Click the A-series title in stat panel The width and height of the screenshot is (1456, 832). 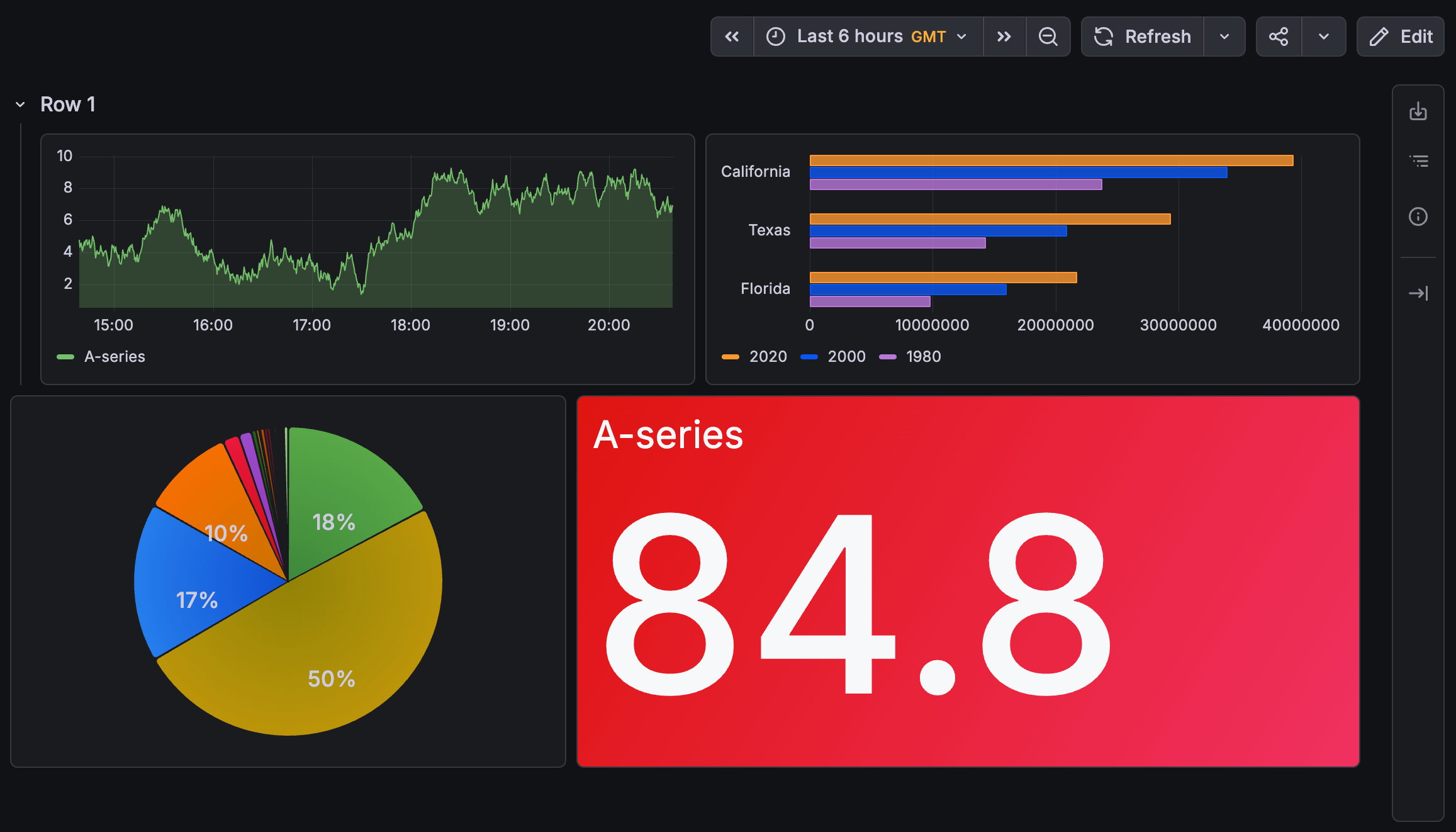tap(668, 435)
